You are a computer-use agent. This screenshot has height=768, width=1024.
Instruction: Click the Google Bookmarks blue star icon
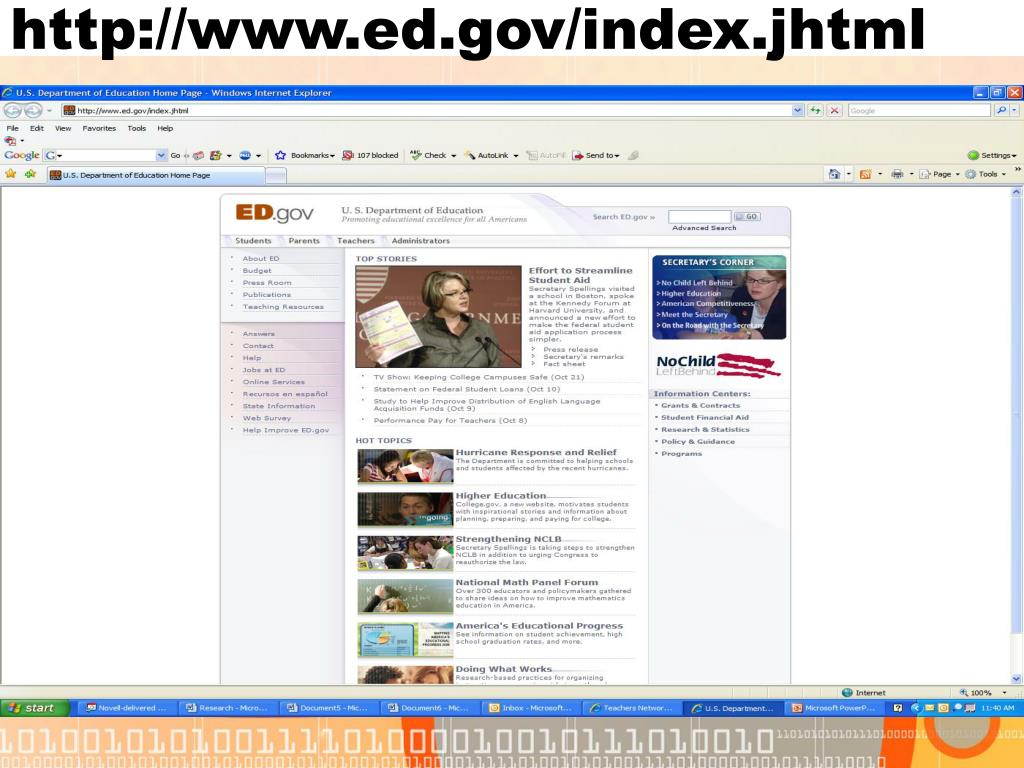click(x=281, y=155)
